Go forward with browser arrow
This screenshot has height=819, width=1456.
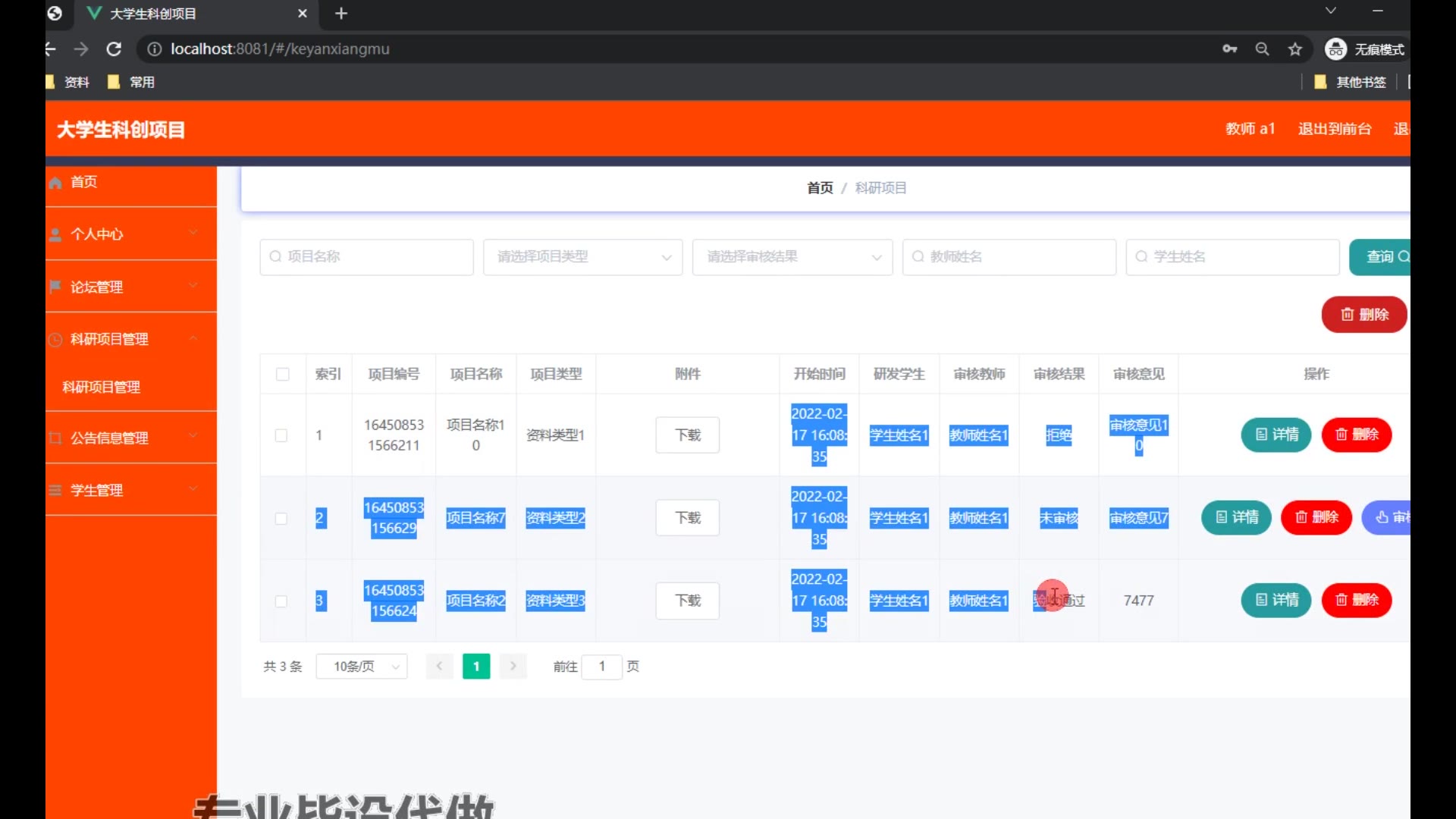(x=81, y=49)
